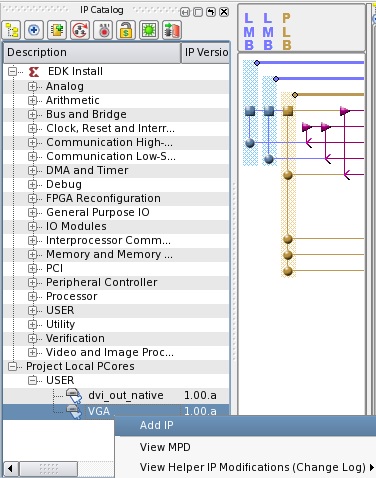Select the VGA tree row
Viewport: 376px width, 478px height.
116,411
